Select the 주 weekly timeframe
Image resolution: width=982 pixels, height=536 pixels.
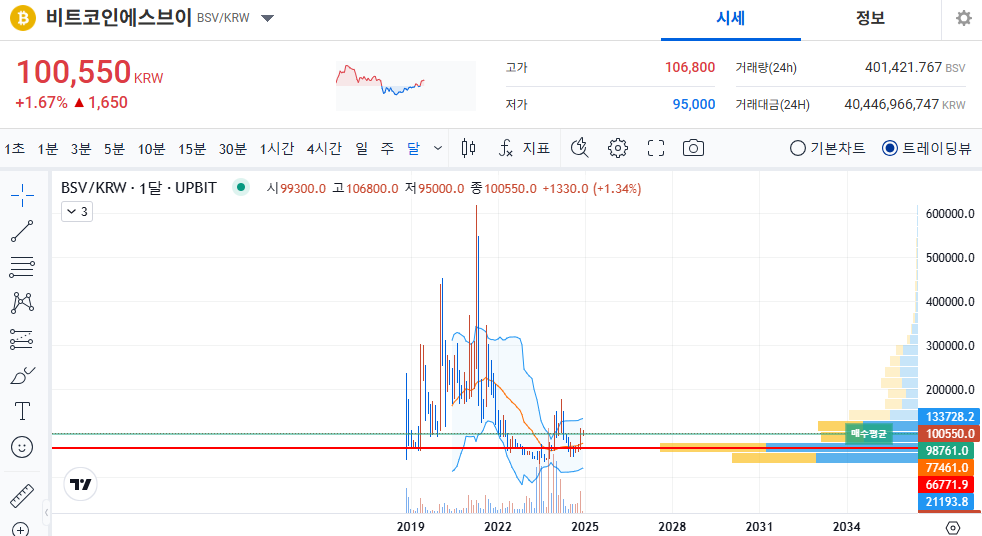[x=387, y=149]
